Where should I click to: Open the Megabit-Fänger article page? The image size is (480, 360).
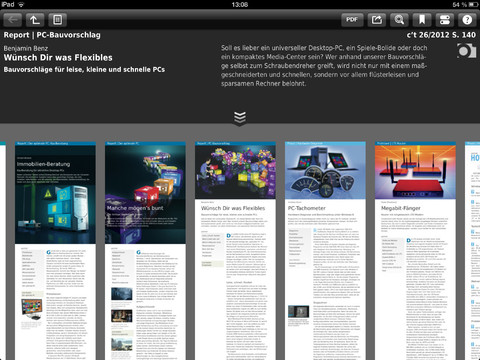(415, 251)
